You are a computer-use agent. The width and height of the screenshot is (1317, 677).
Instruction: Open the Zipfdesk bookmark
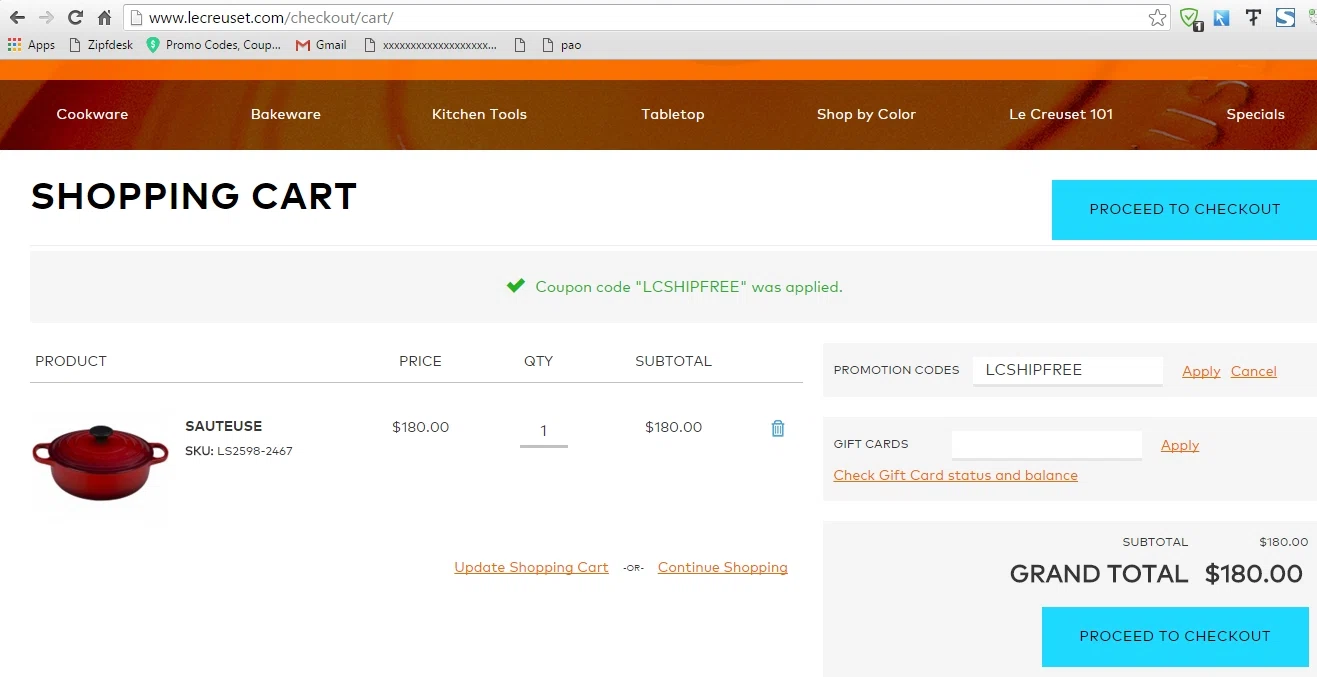coord(100,45)
